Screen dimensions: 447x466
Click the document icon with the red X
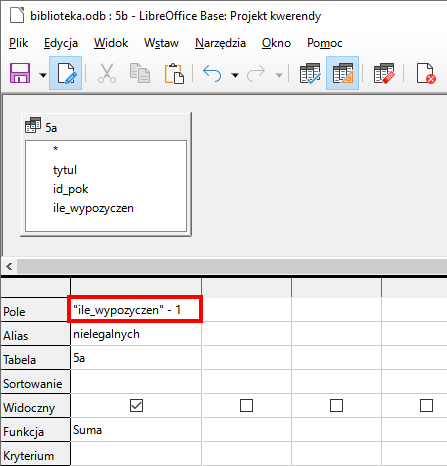pos(426,73)
